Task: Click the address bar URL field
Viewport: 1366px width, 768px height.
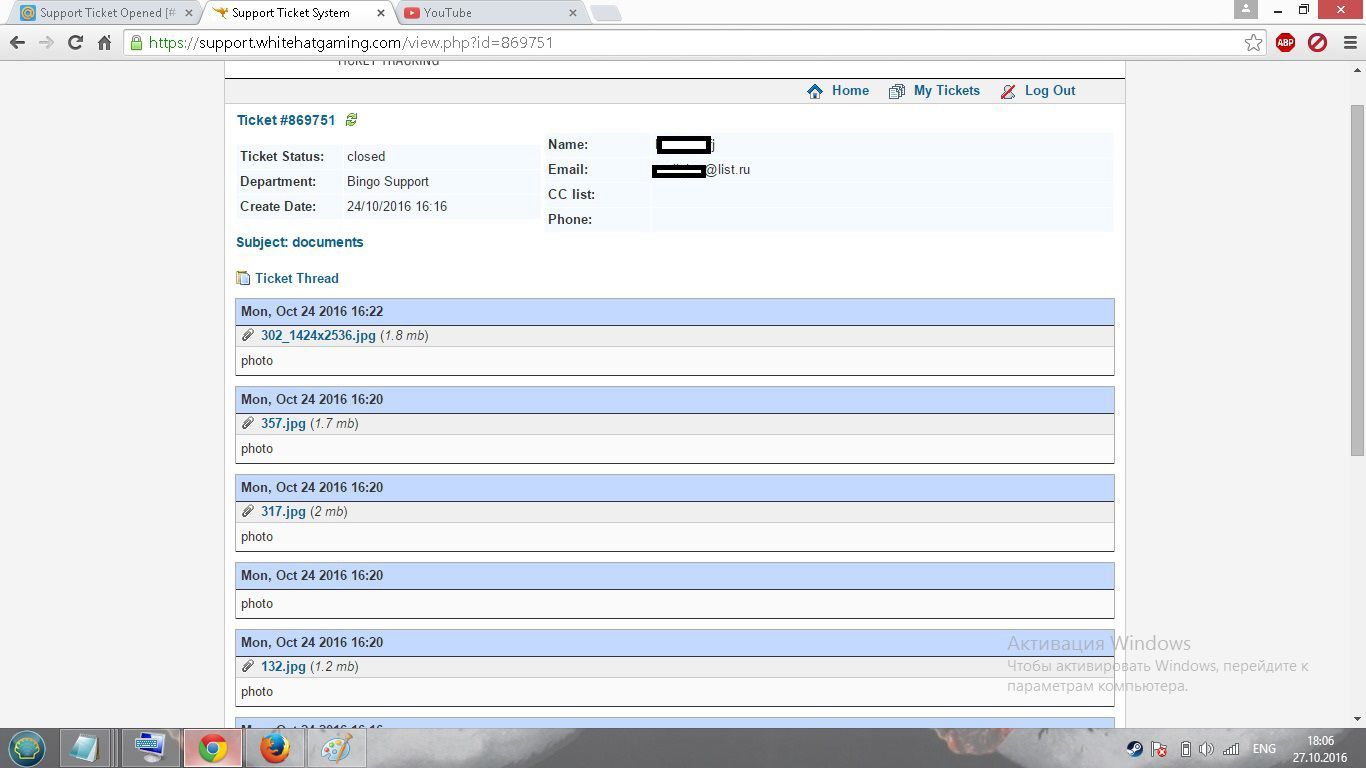Action: [x=694, y=42]
